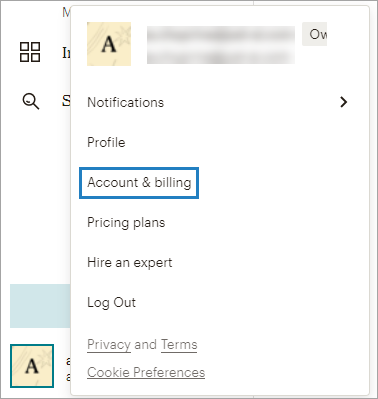
Task: Open the Profile menu entry
Action: pyautogui.click(x=106, y=142)
